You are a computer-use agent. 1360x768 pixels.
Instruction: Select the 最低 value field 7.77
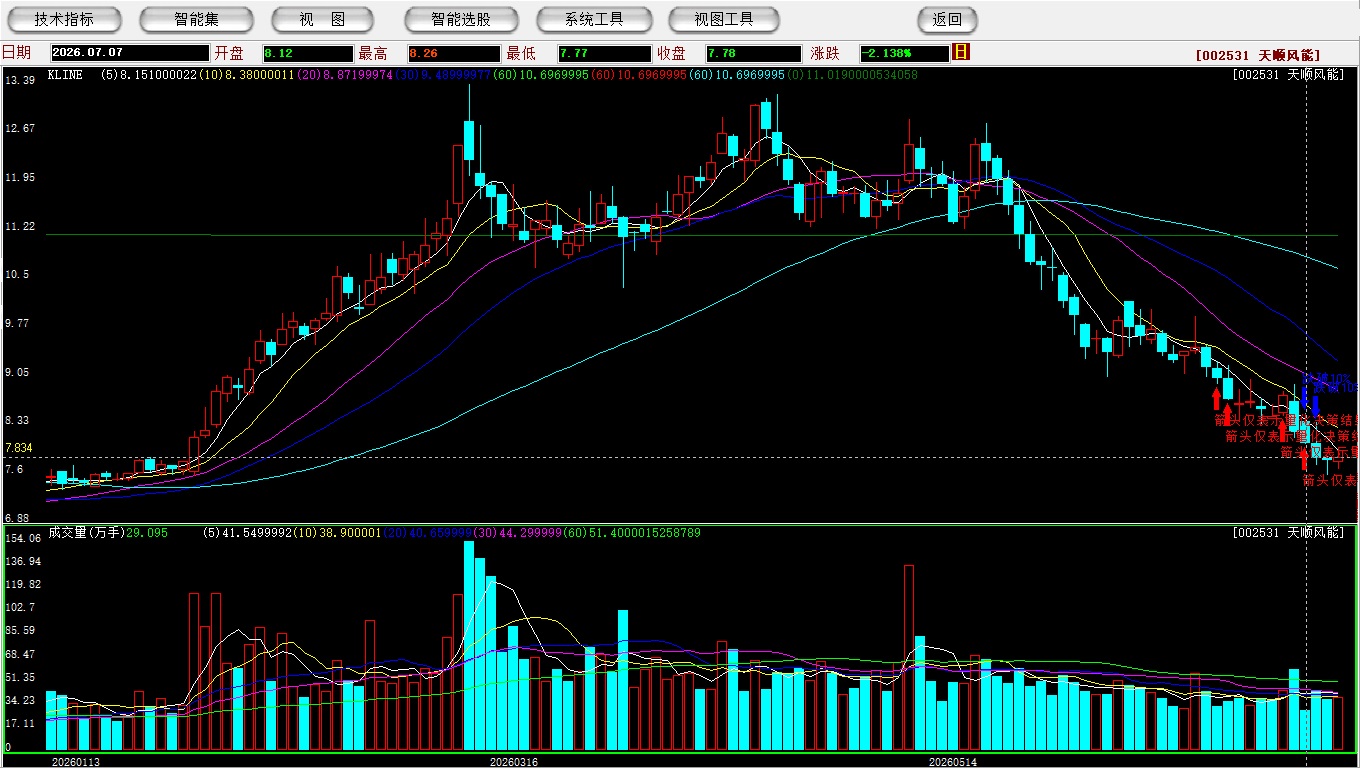tap(605, 53)
